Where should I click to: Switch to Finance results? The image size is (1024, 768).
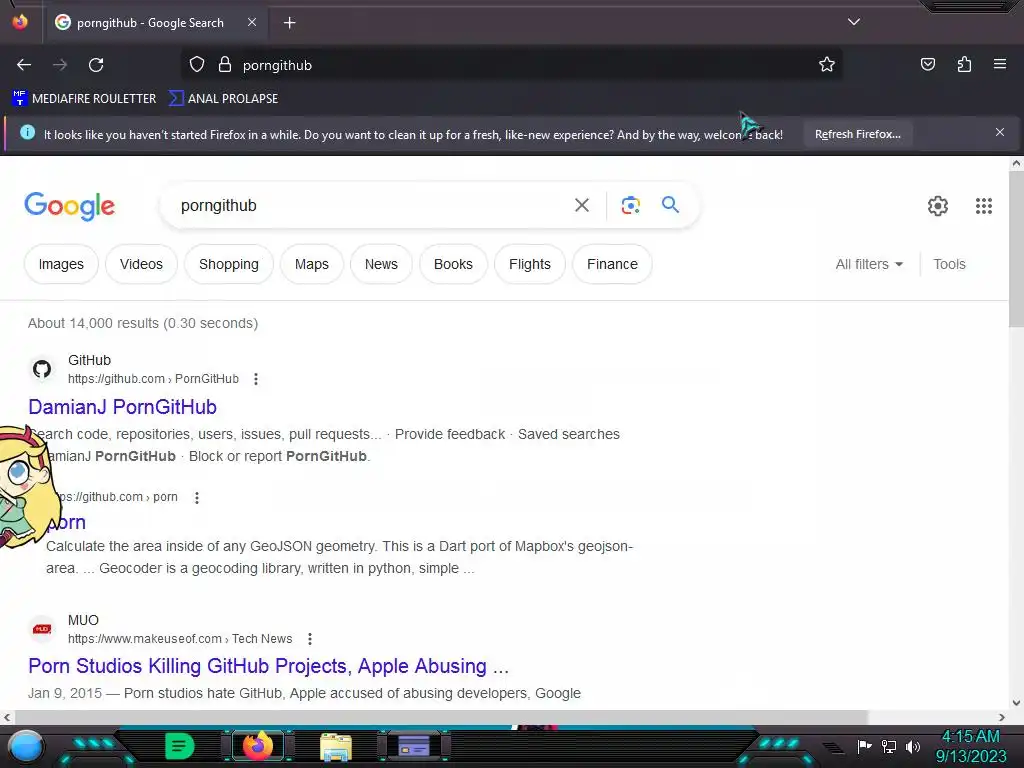[x=612, y=264]
